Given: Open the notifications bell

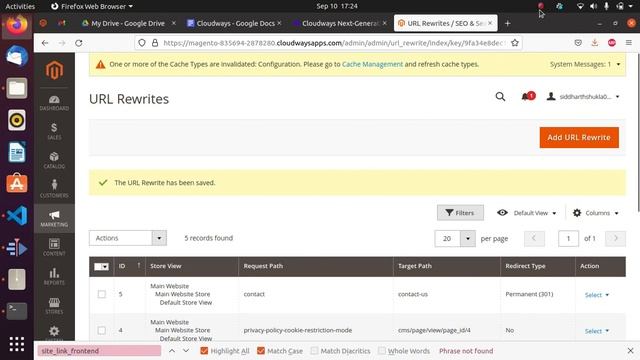Looking at the screenshot, I should 527,97.
